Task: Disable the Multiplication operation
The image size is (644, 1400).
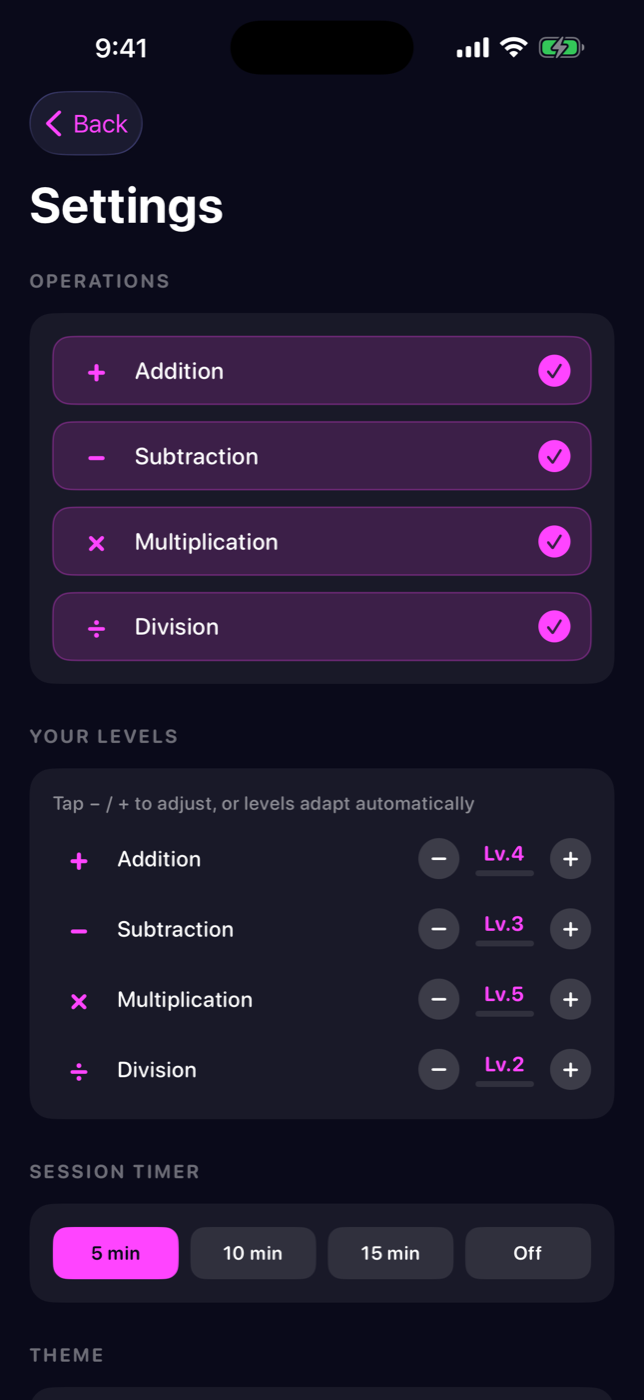Action: pyautogui.click(x=554, y=542)
